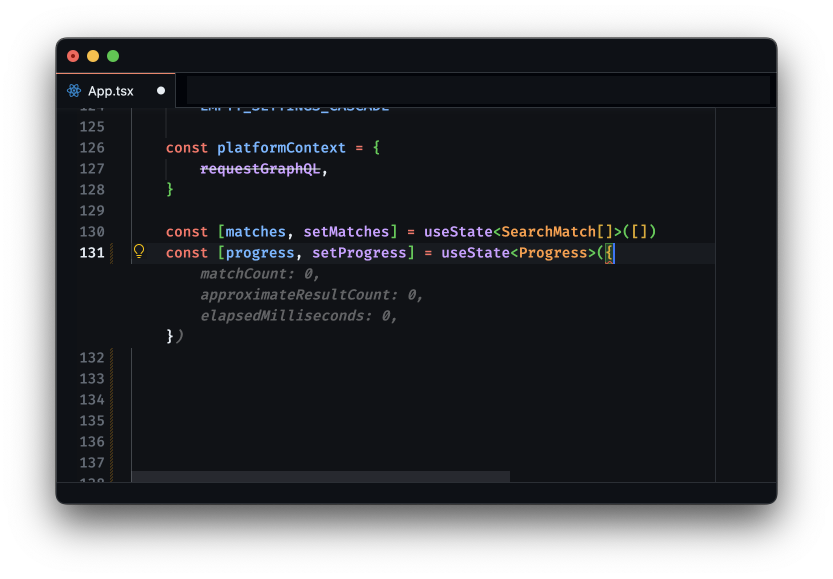
Task: Click the React icon on App.tsx tab
Action: pos(74,91)
